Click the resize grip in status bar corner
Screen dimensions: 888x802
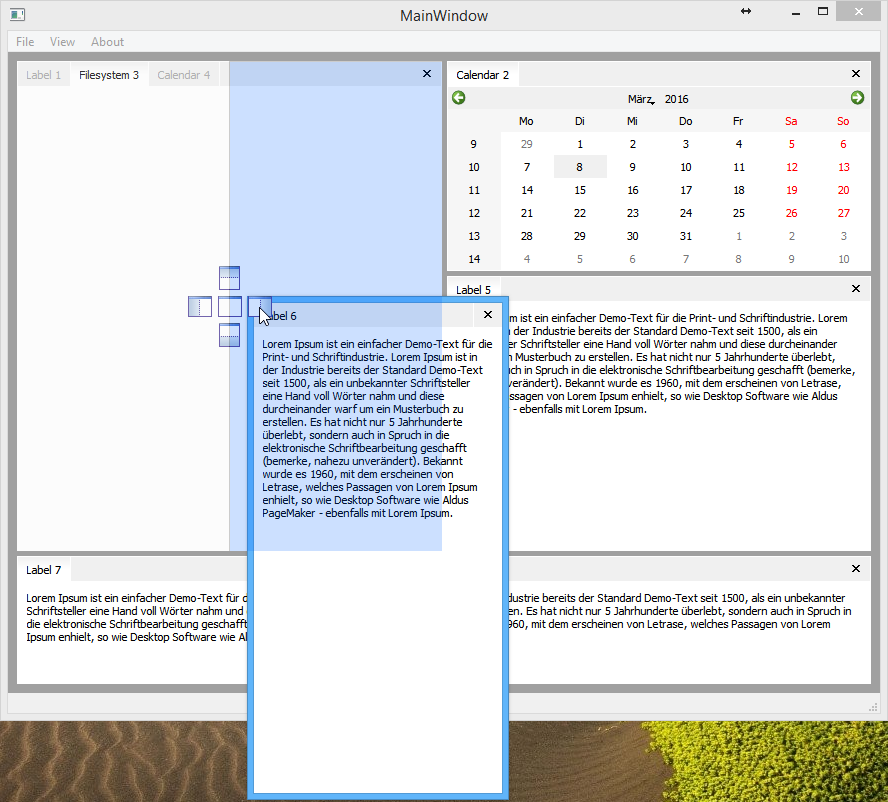click(x=873, y=706)
